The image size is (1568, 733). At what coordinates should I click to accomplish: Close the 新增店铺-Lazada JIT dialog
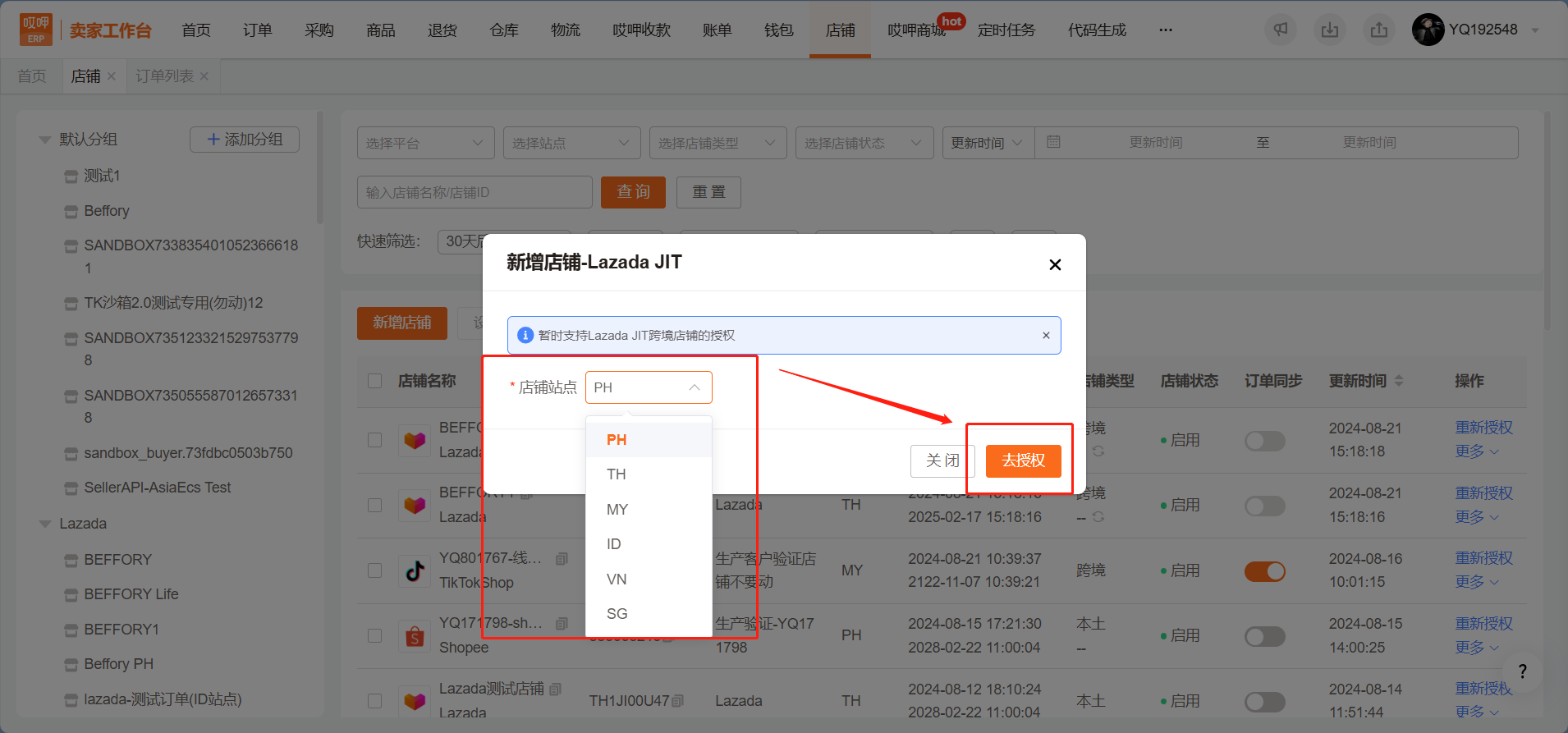click(1055, 264)
